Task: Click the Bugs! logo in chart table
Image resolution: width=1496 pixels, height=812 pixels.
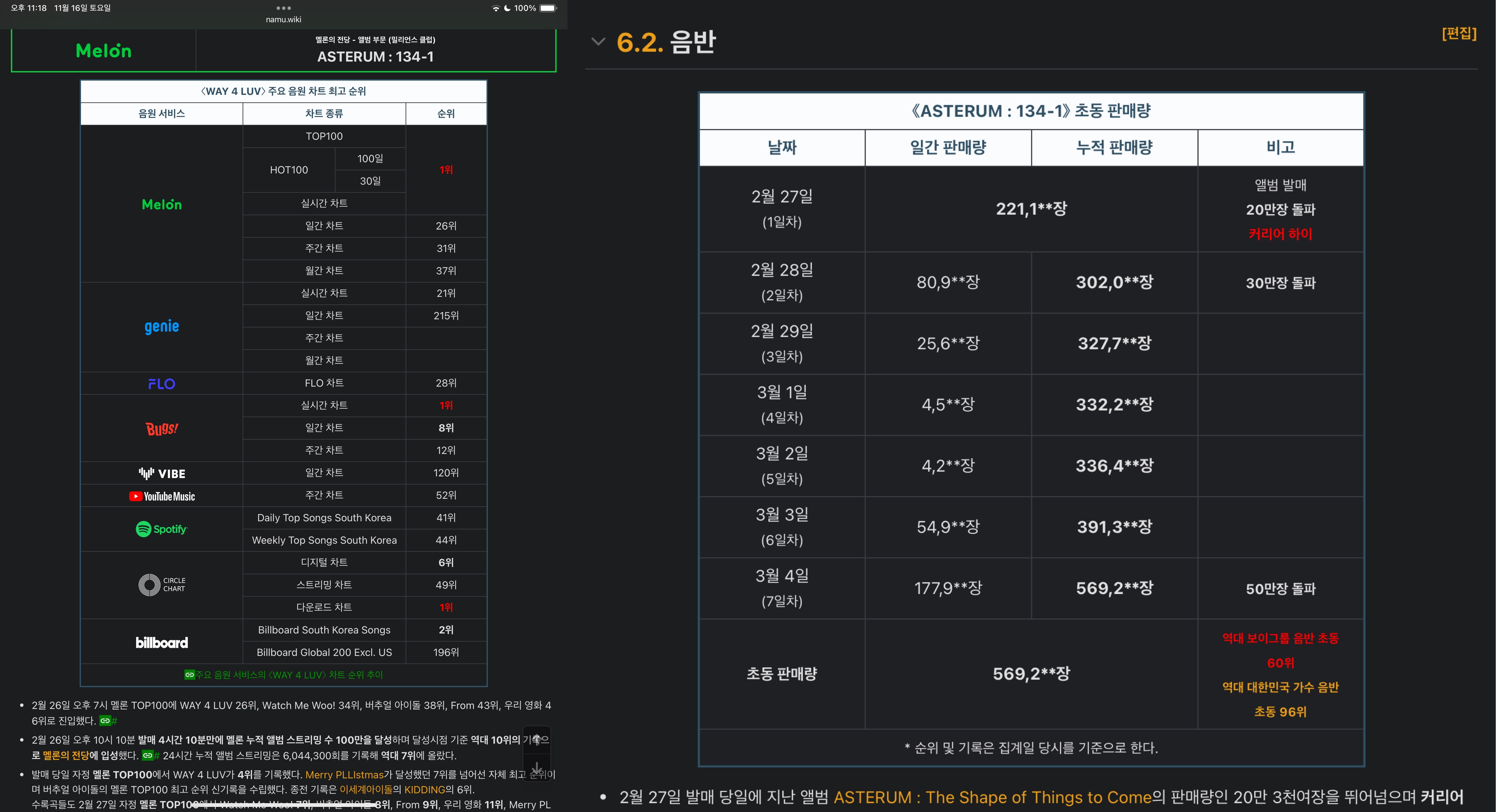Action: coord(162,428)
